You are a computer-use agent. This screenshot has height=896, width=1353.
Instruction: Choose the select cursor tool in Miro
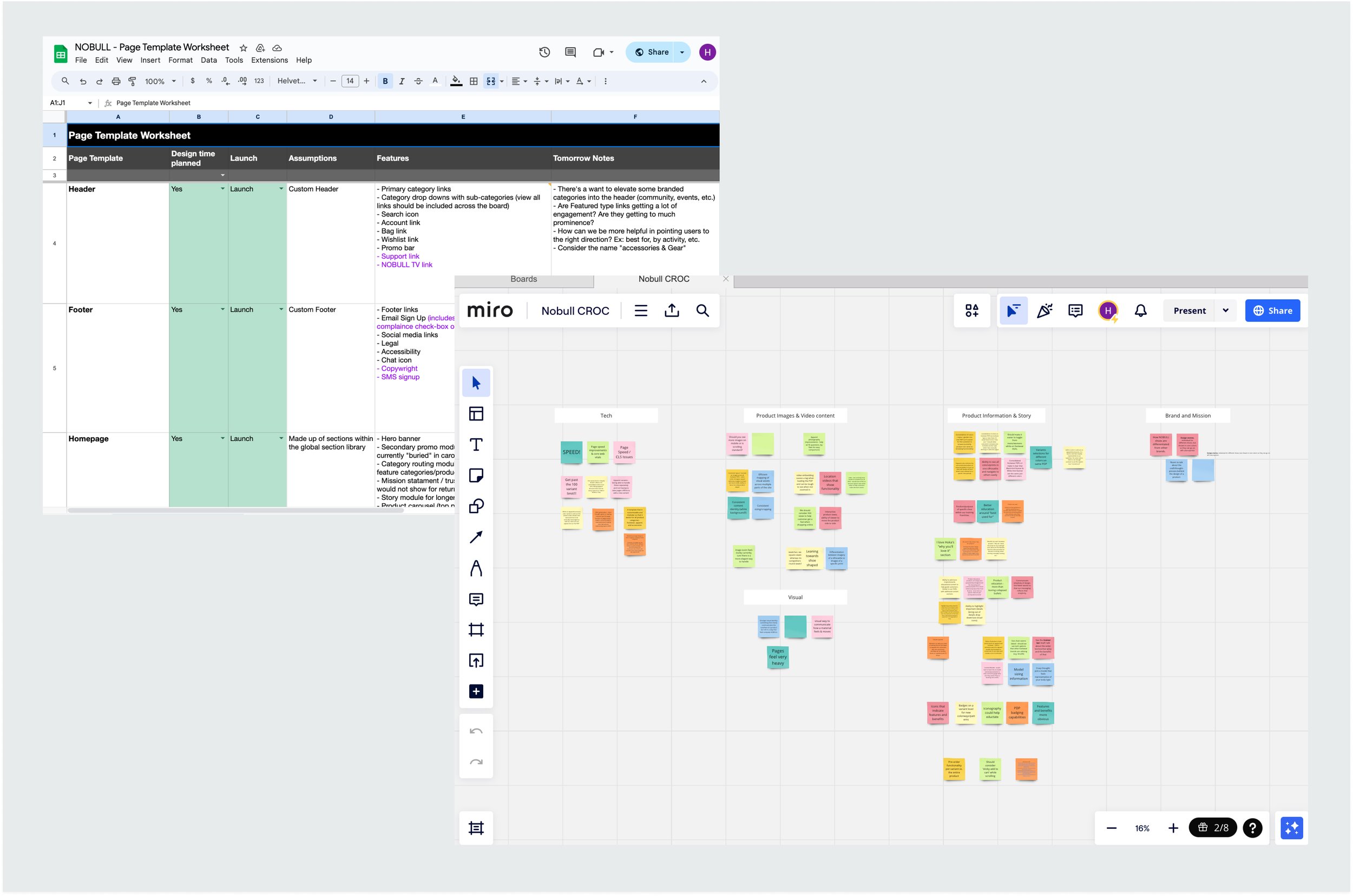[476, 383]
